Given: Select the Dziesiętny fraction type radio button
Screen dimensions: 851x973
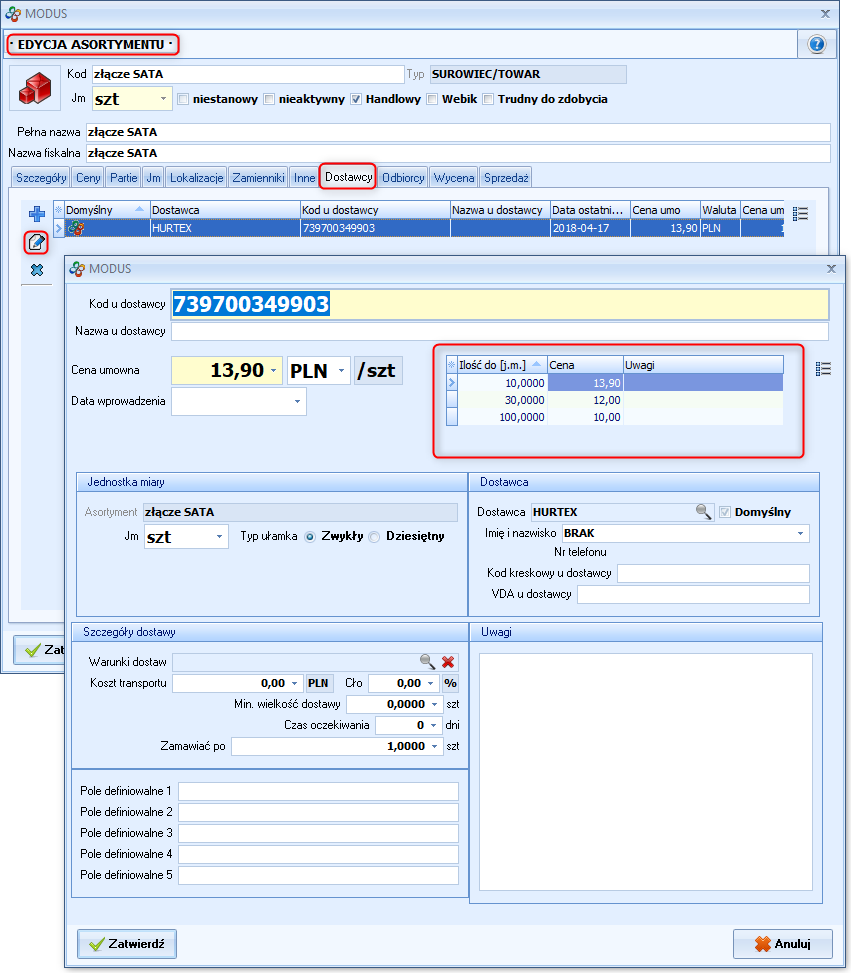Looking at the screenshot, I should [x=375, y=536].
